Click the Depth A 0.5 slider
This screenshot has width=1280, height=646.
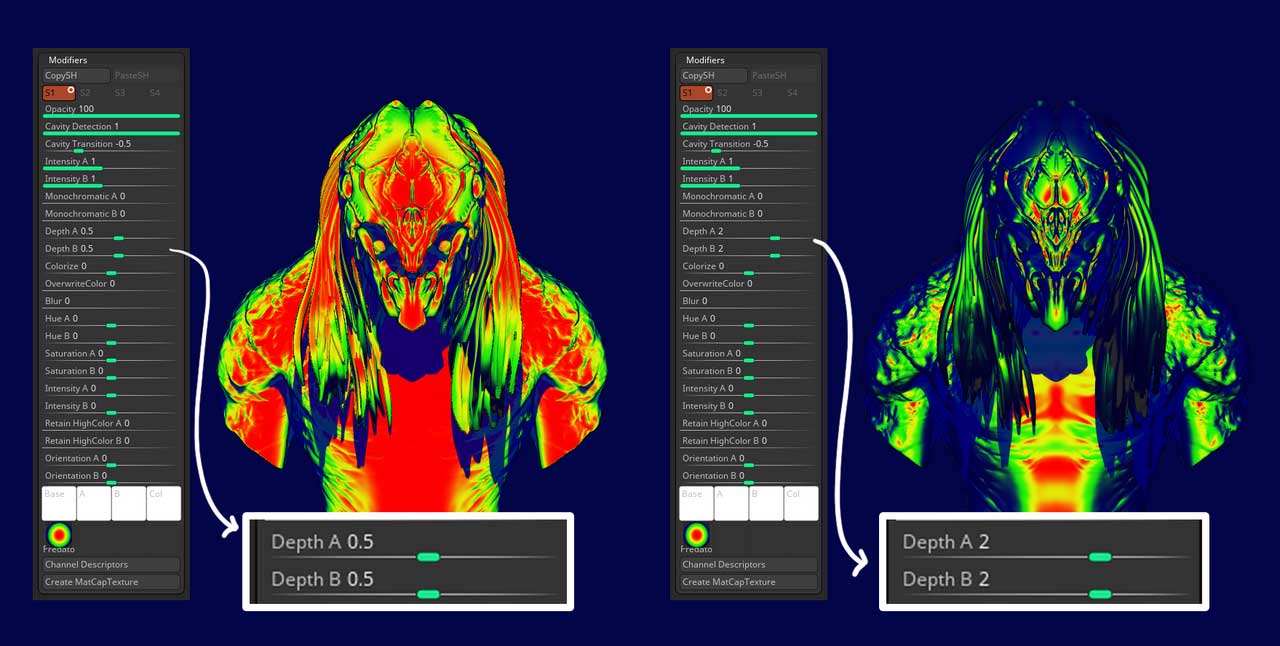pos(111,232)
